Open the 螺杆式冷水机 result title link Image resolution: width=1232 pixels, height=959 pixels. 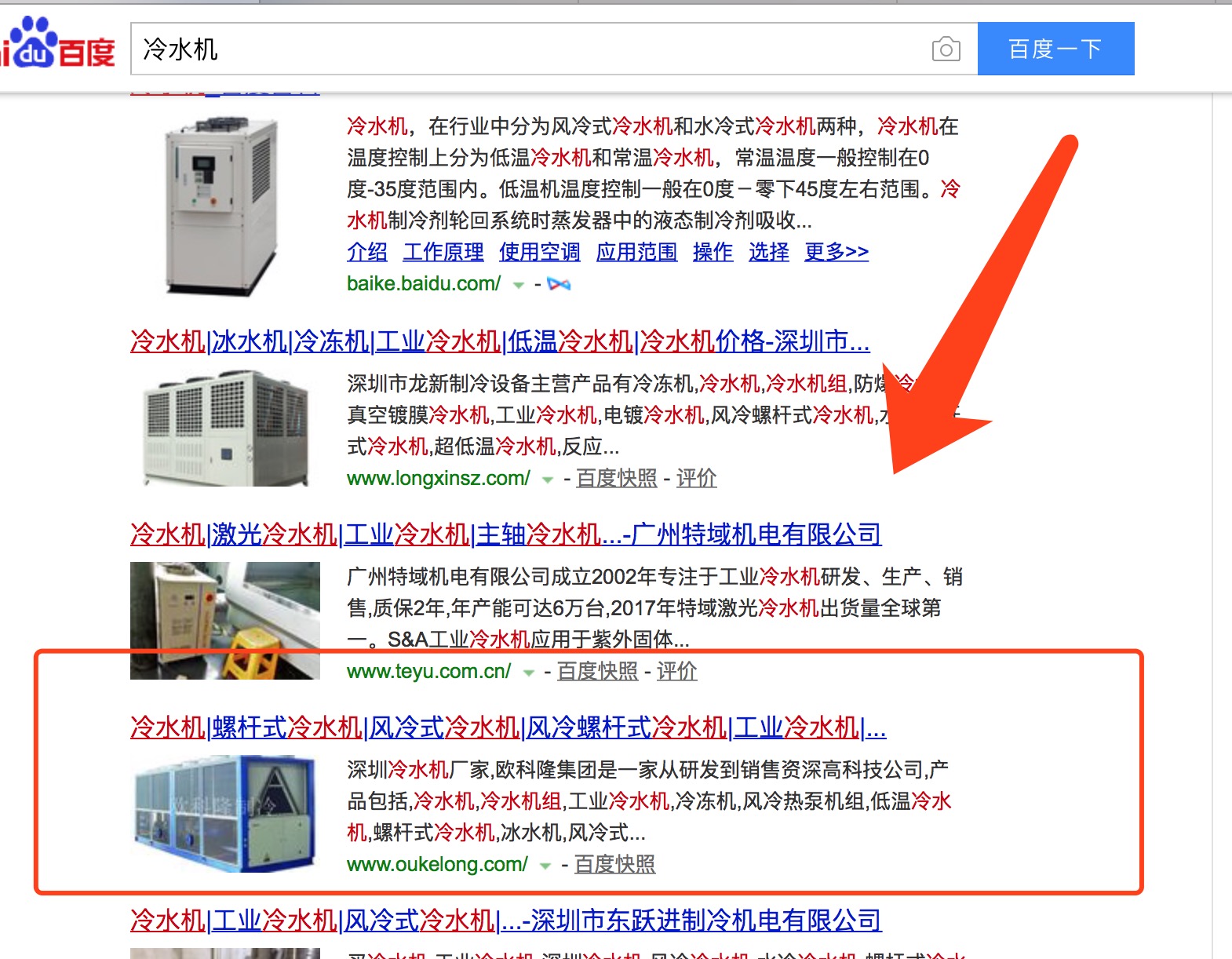[508, 727]
